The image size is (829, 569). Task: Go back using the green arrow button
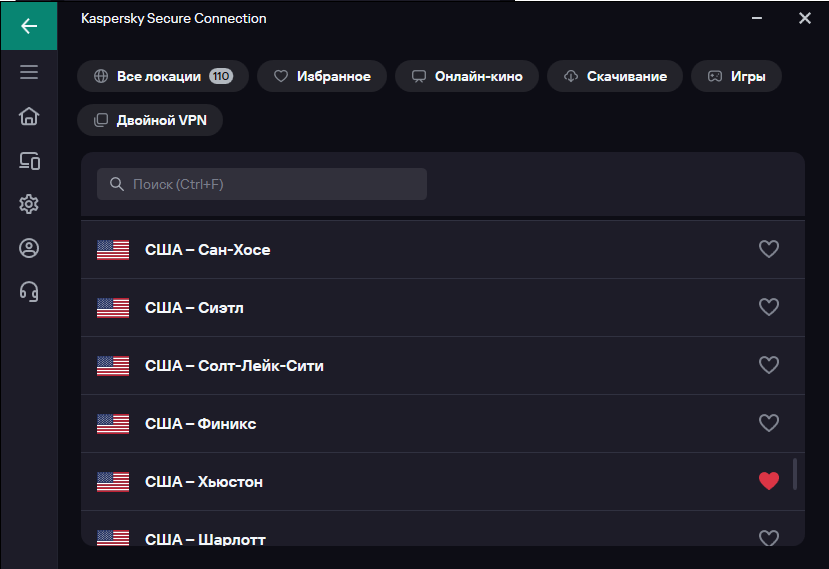pos(29,25)
